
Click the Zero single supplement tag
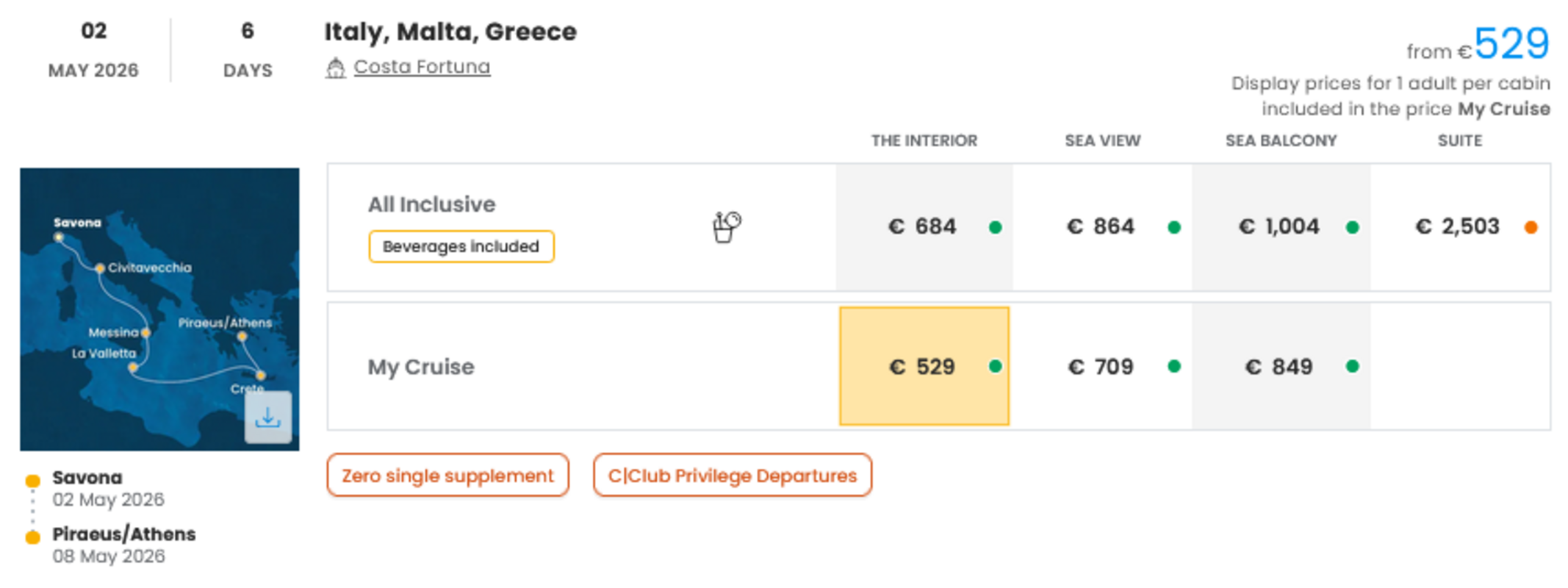[x=447, y=476]
